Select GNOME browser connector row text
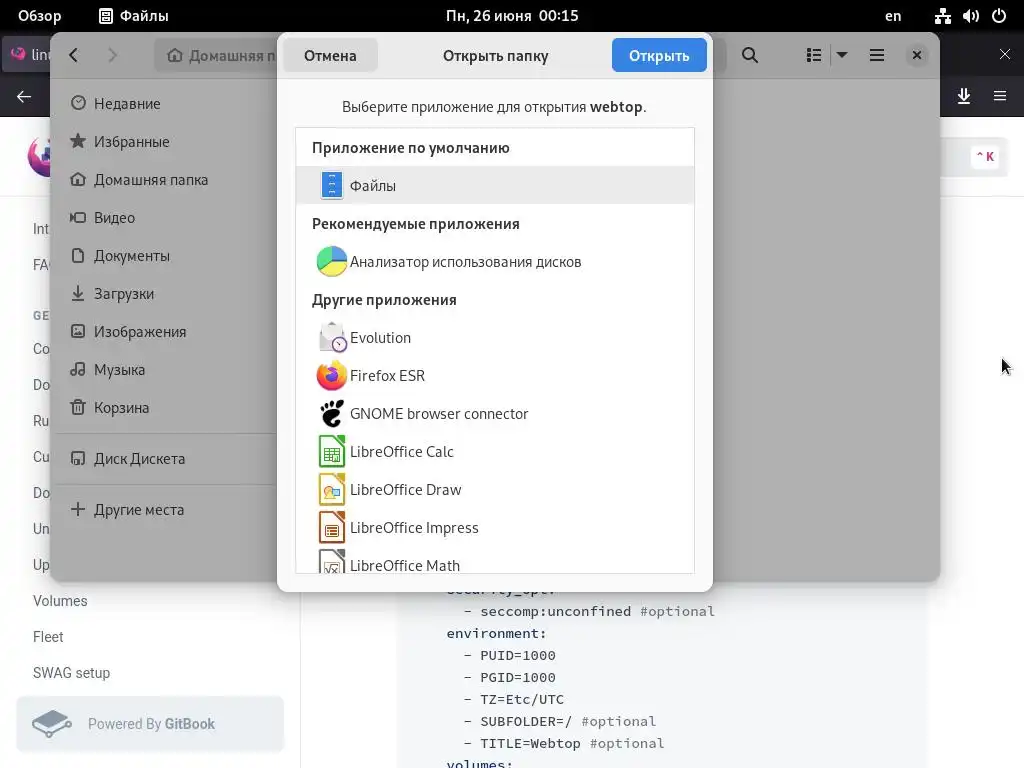Screen dimensions: 1024x768 (439, 413)
